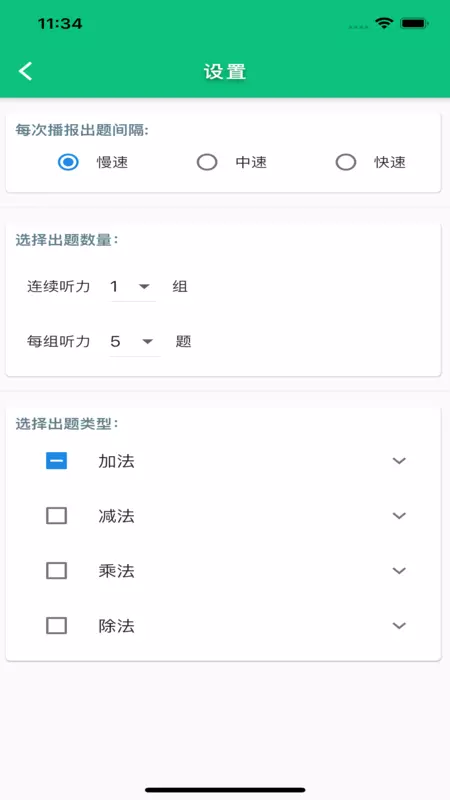Tap the 除法 label text
This screenshot has height=800, width=450.
[x=116, y=626]
